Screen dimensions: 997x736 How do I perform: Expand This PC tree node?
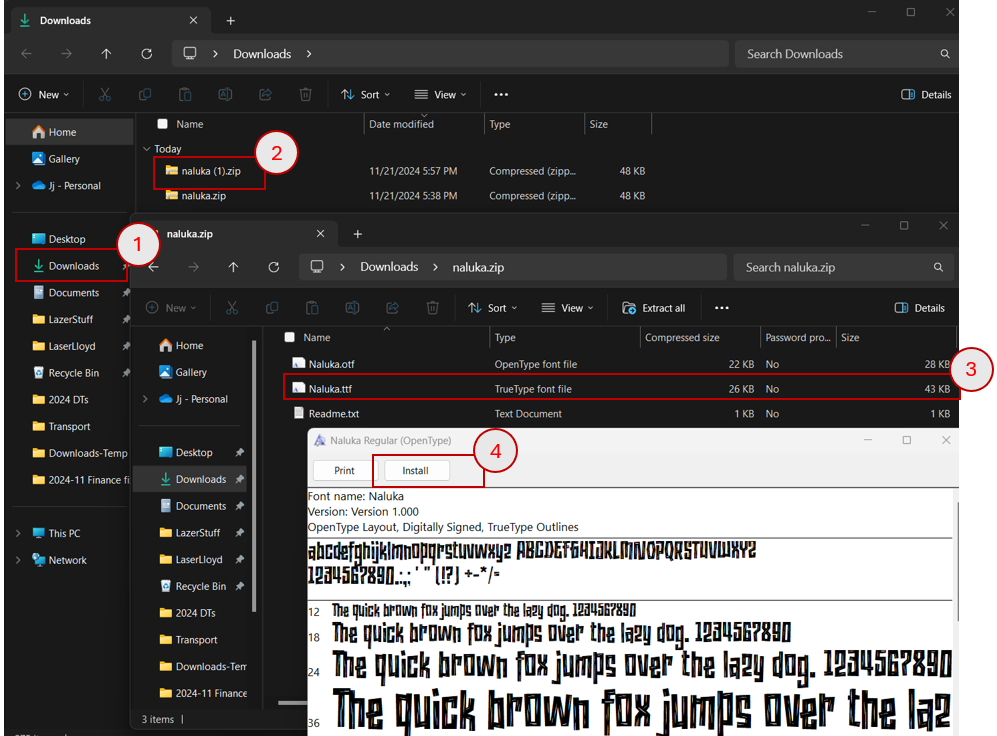18,533
